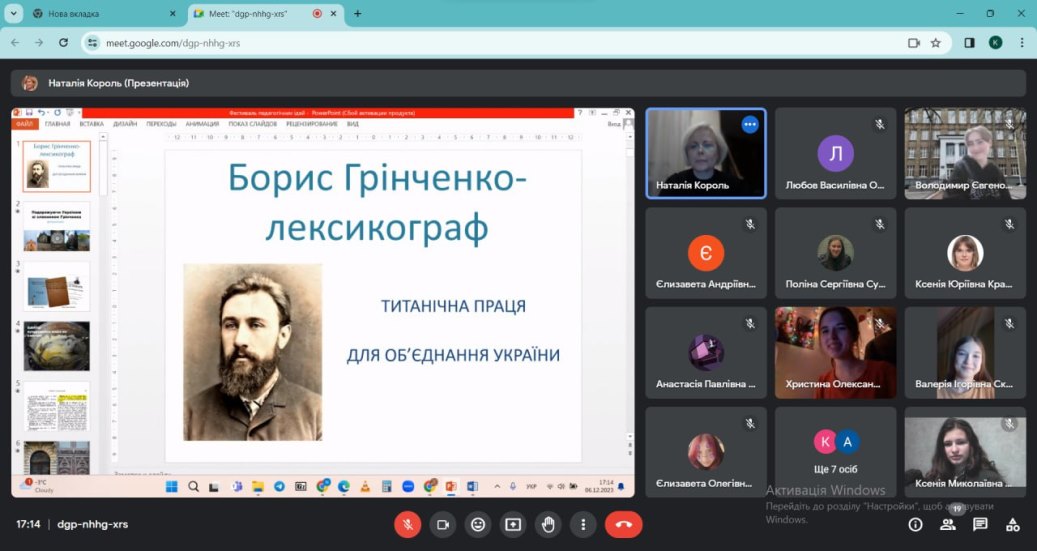Open camera permission icon in address bar
The width and height of the screenshot is (1037, 551).
pos(914,43)
